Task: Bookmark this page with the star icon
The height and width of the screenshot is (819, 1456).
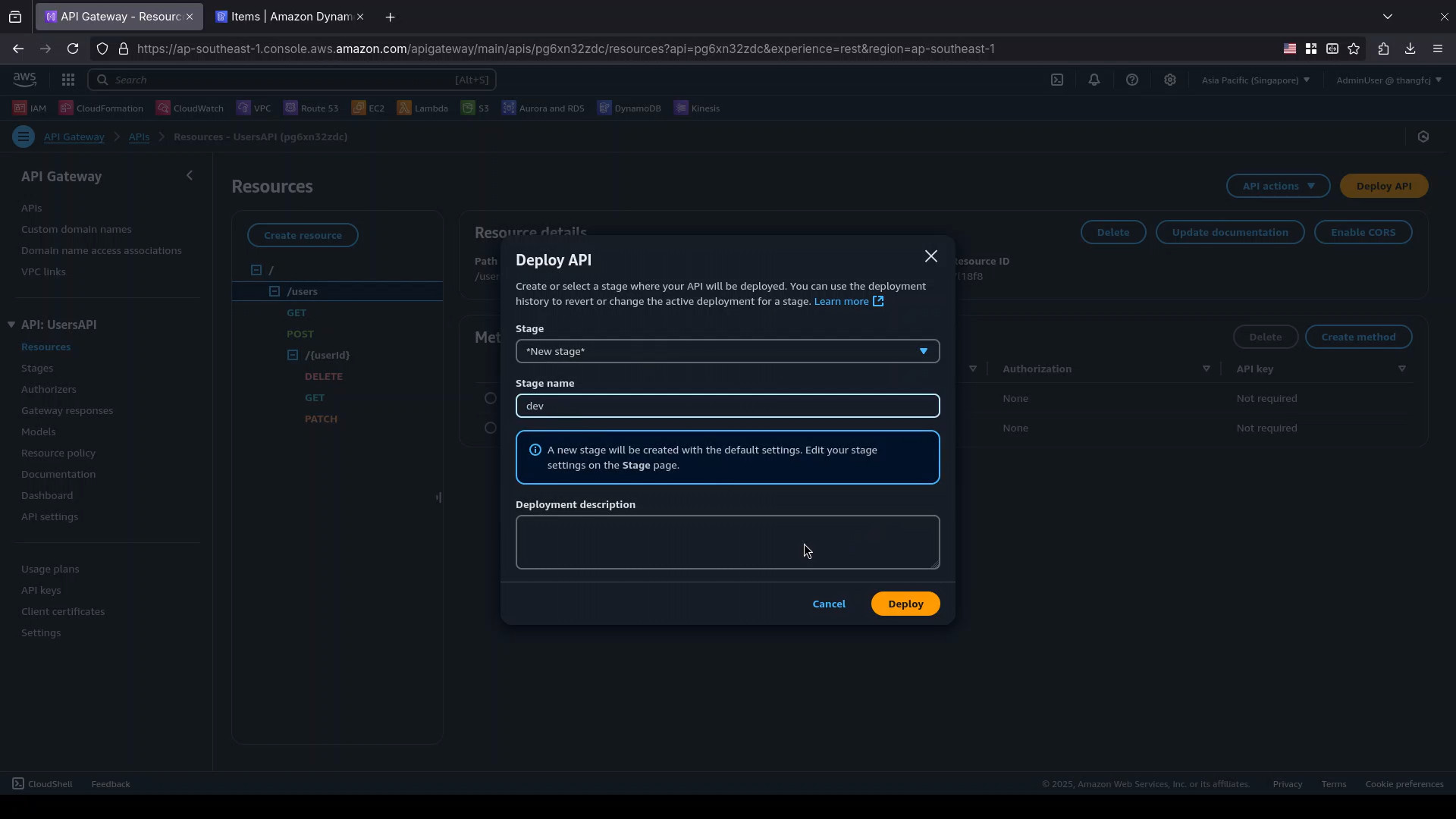Action: pyautogui.click(x=1354, y=49)
